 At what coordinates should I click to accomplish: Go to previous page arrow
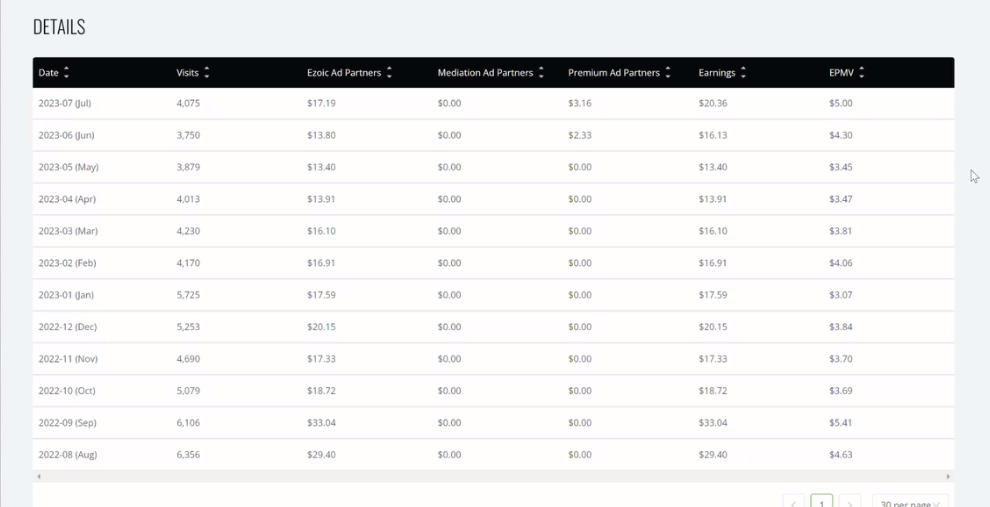pos(793,503)
